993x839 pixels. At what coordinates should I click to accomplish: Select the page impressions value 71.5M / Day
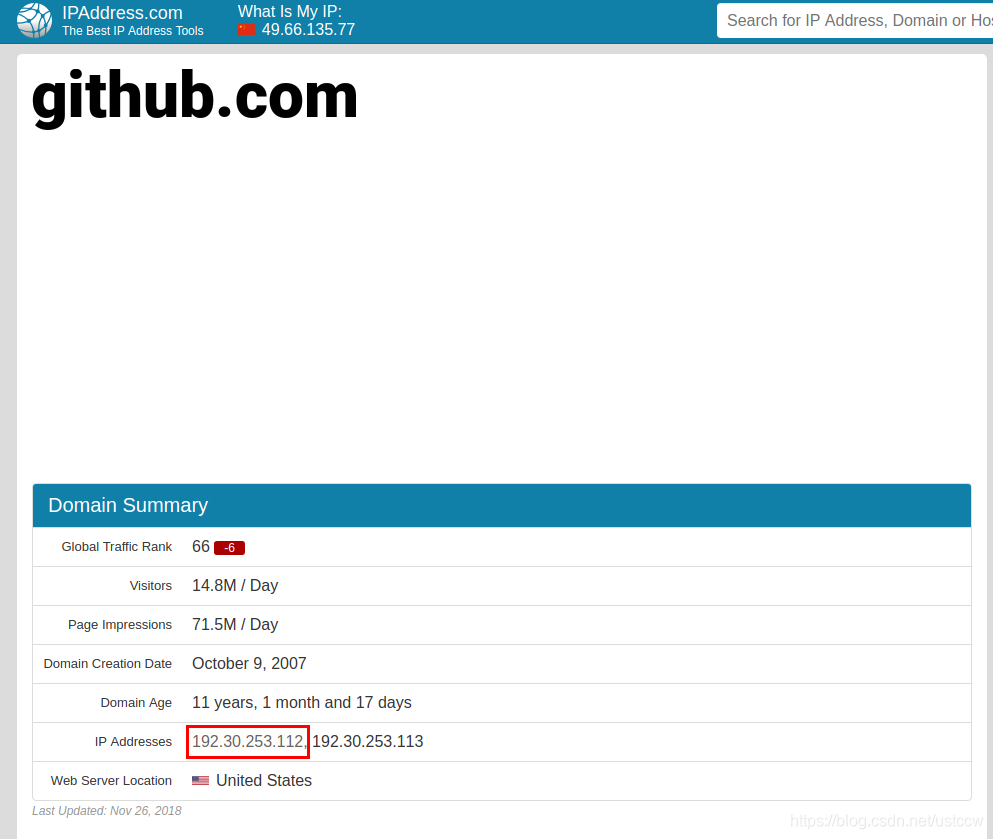click(x=235, y=625)
